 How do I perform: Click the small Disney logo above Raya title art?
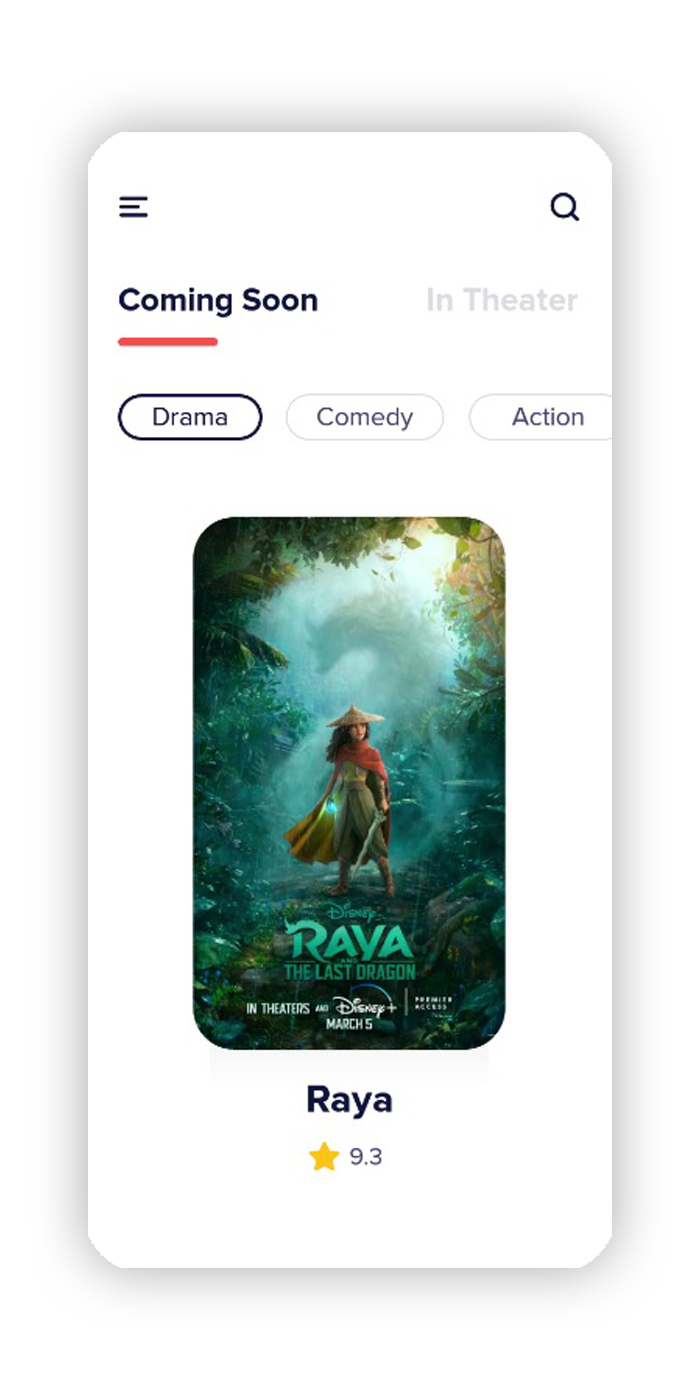pyautogui.click(x=350, y=912)
